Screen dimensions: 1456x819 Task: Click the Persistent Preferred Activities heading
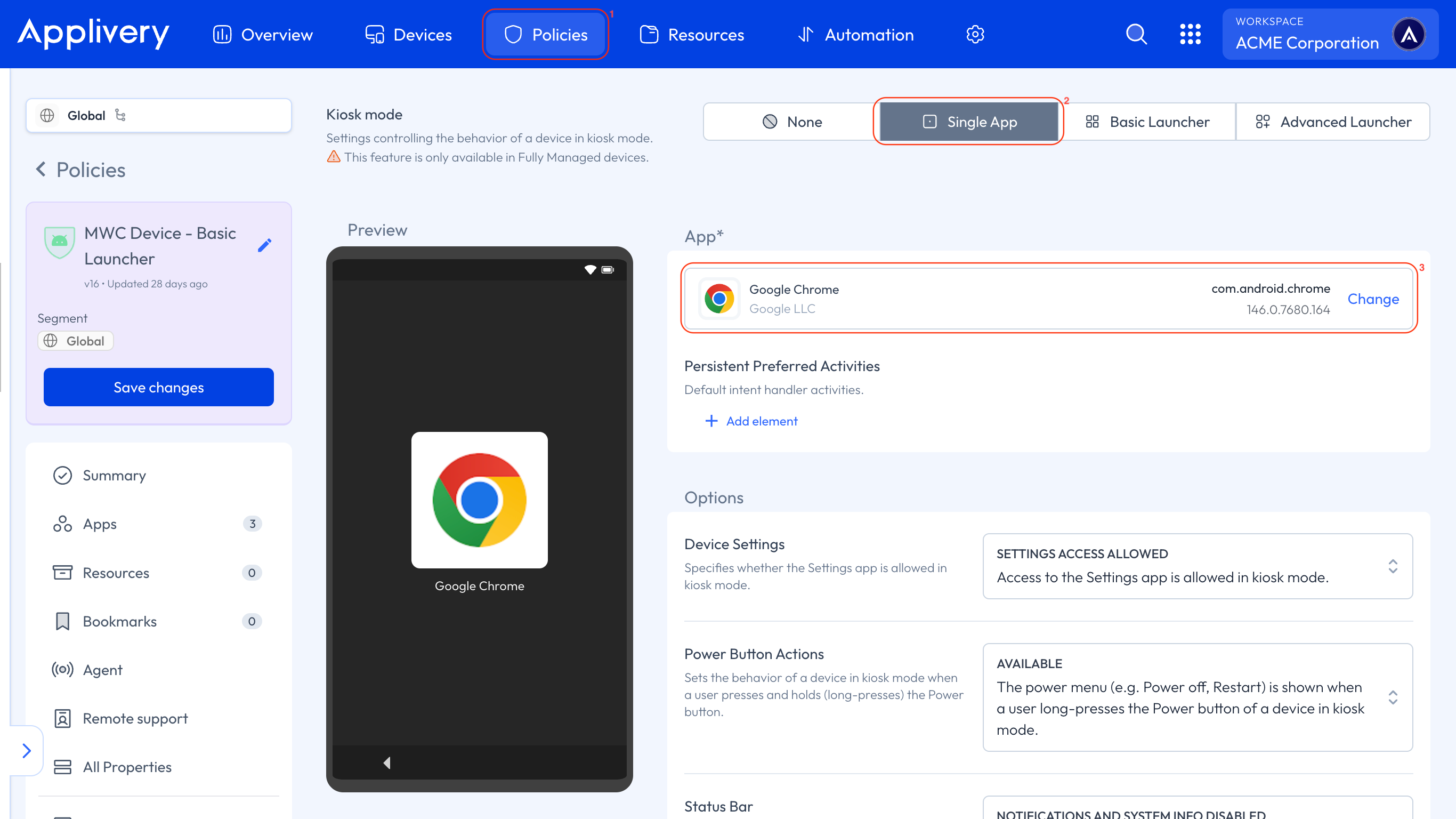tap(782, 366)
